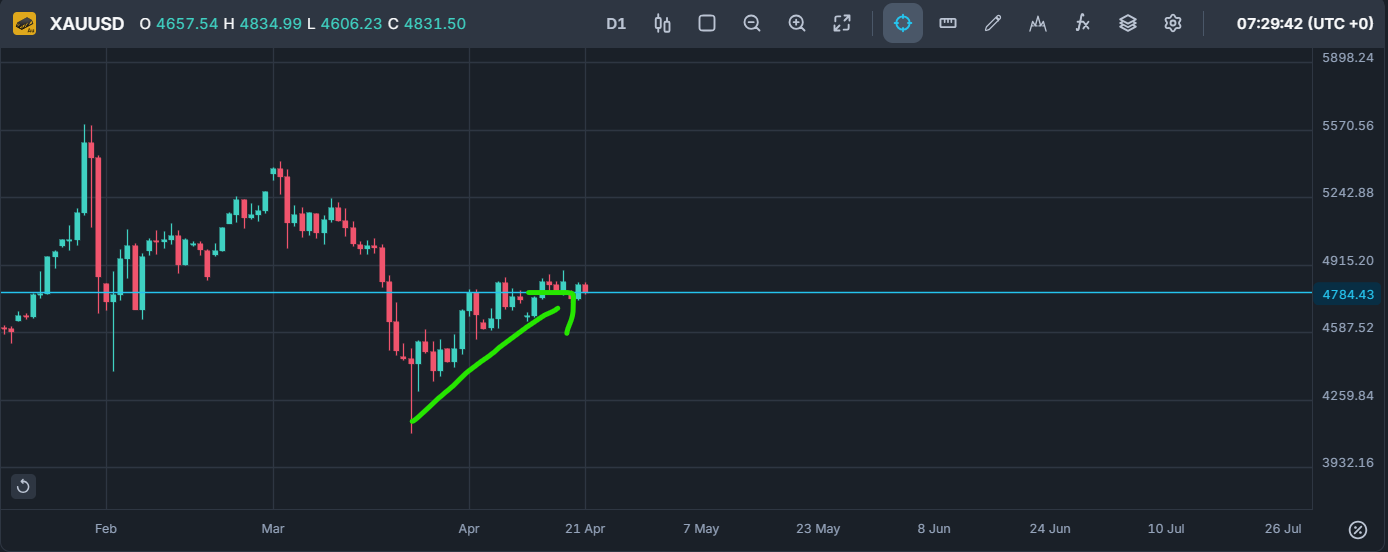The height and width of the screenshot is (552, 1388).
Task: Click the Apr date axis label
Action: click(x=468, y=528)
